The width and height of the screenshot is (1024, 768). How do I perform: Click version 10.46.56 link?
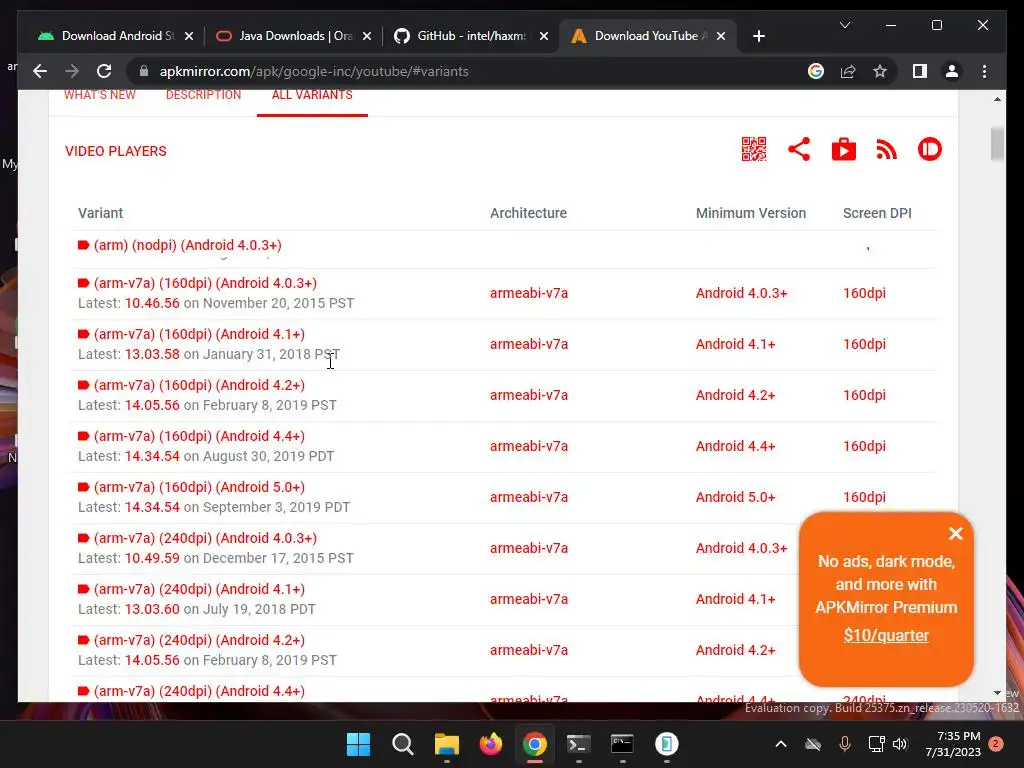point(152,303)
